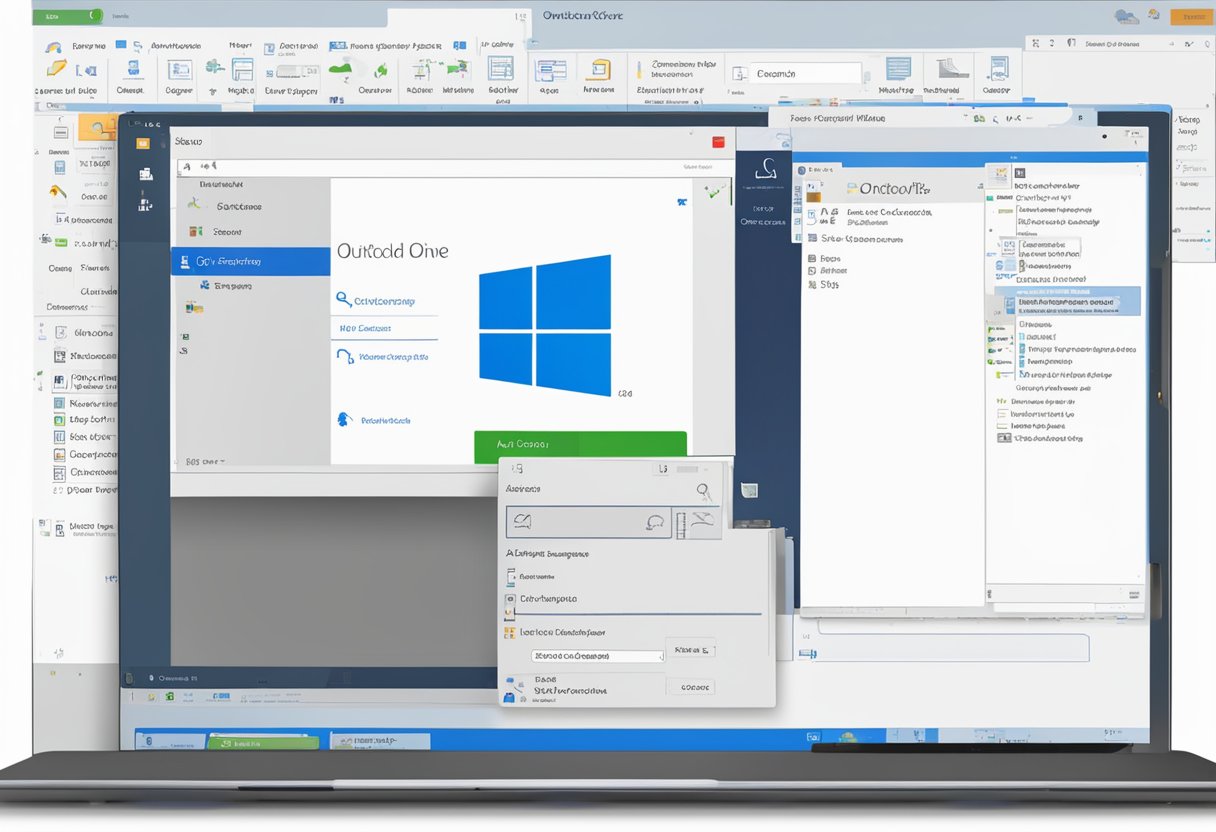Click the headset icon in the center pane
Screen dimensions: 1216x832
[x=345, y=356]
